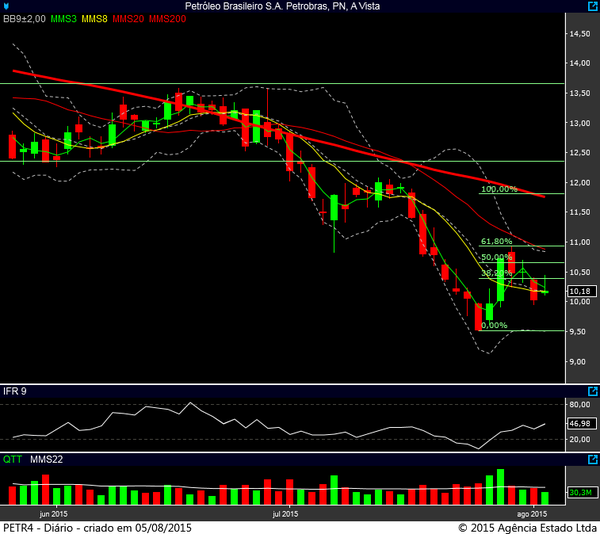Image resolution: width=600 pixels, height=534 pixels.
Task: Select the BB9±2,00 Bollinger indicator label
Action: pos(24,19)
